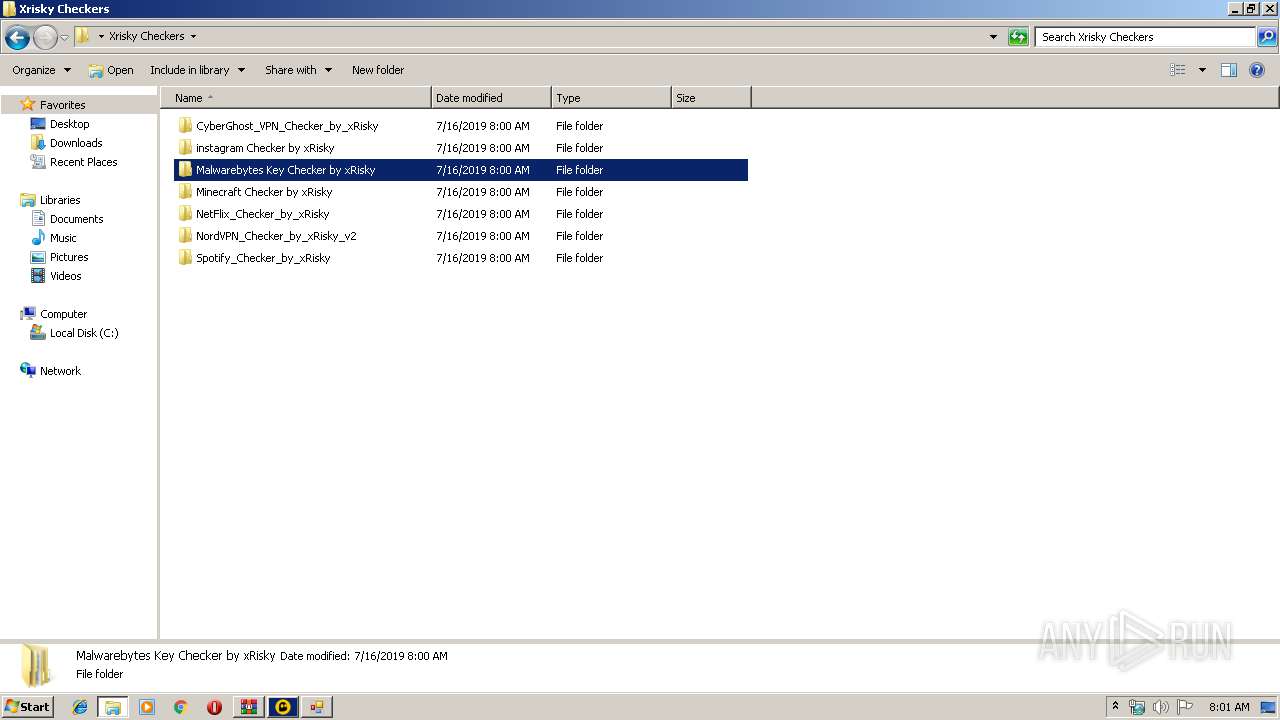1280x720 pixels.
Task: Sort by the Size column
Action: pyautogui.click(x=711, y=98)
